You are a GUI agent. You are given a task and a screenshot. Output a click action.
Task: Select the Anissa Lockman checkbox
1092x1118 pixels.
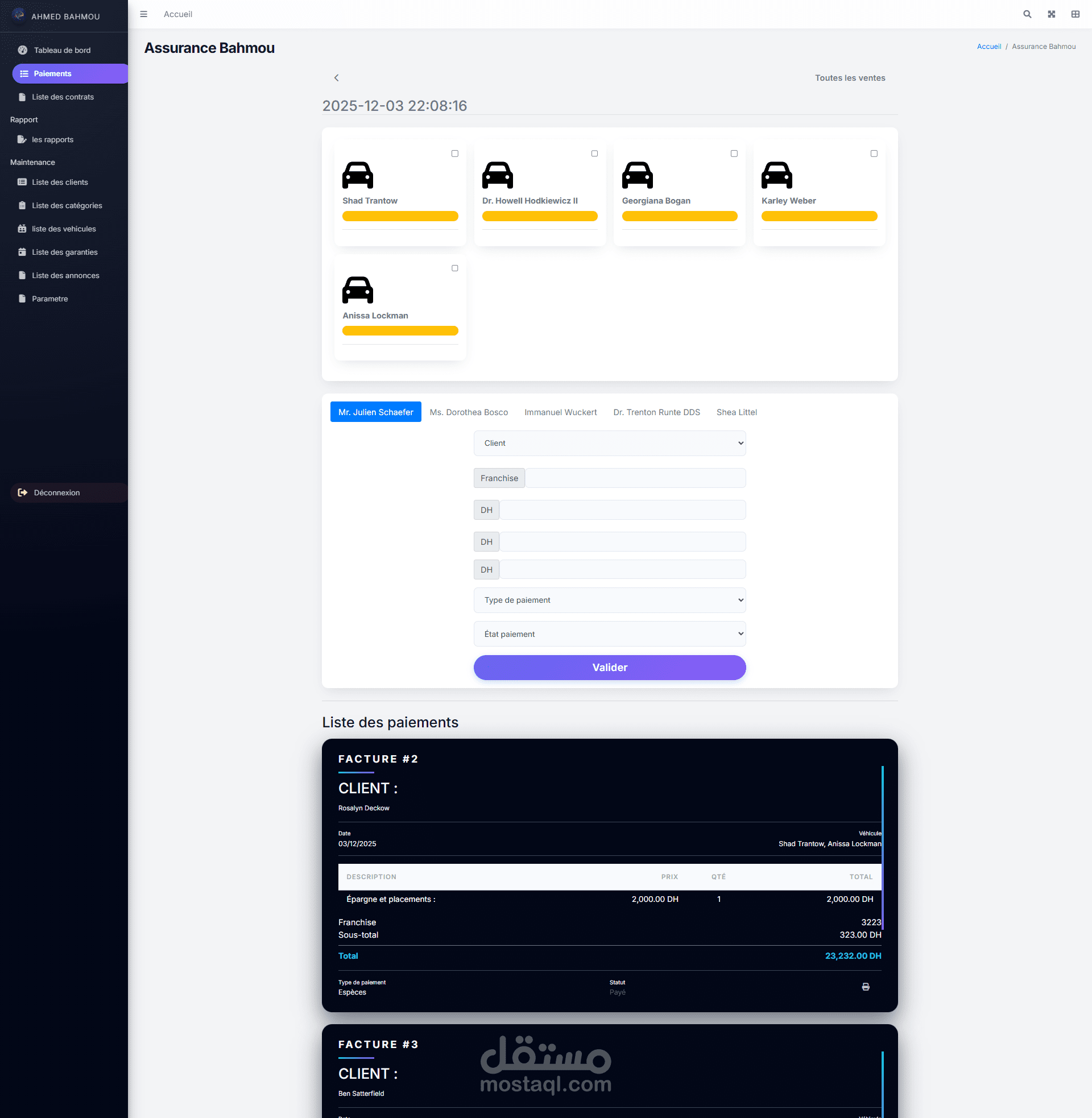pyautogui.click(x=454, y=268)
